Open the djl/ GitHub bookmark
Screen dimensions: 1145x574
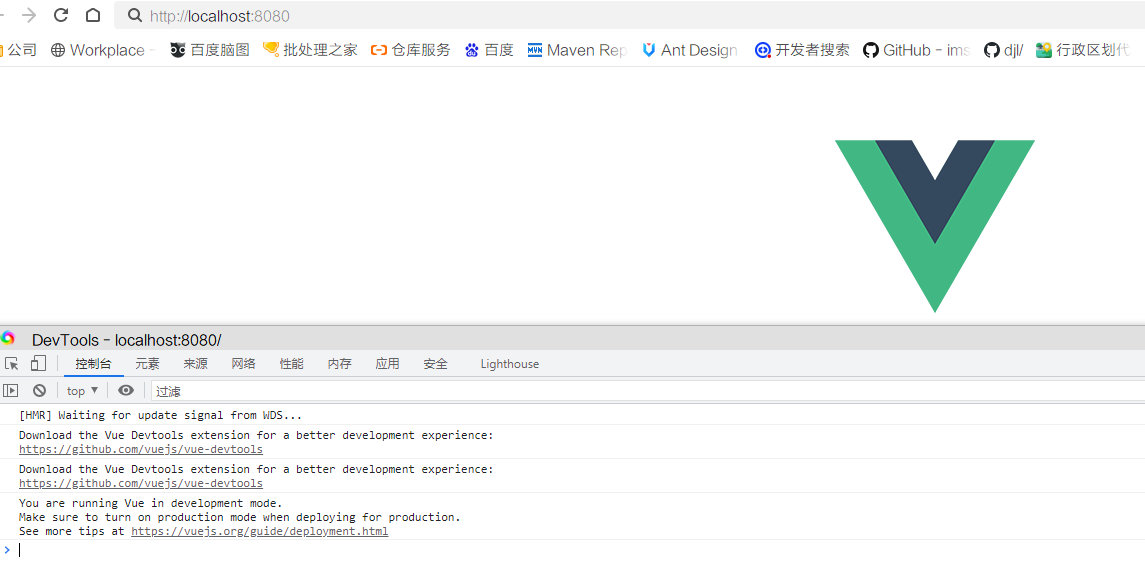tap(1003, 50)
